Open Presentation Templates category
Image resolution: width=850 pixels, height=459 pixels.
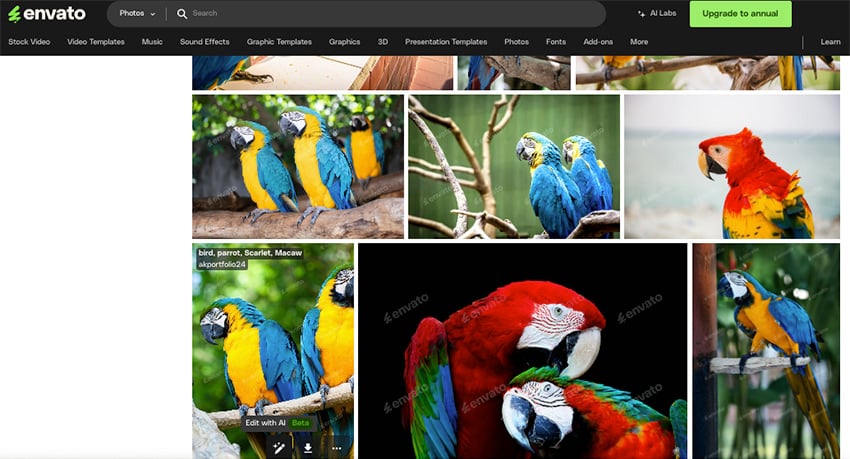446,42
